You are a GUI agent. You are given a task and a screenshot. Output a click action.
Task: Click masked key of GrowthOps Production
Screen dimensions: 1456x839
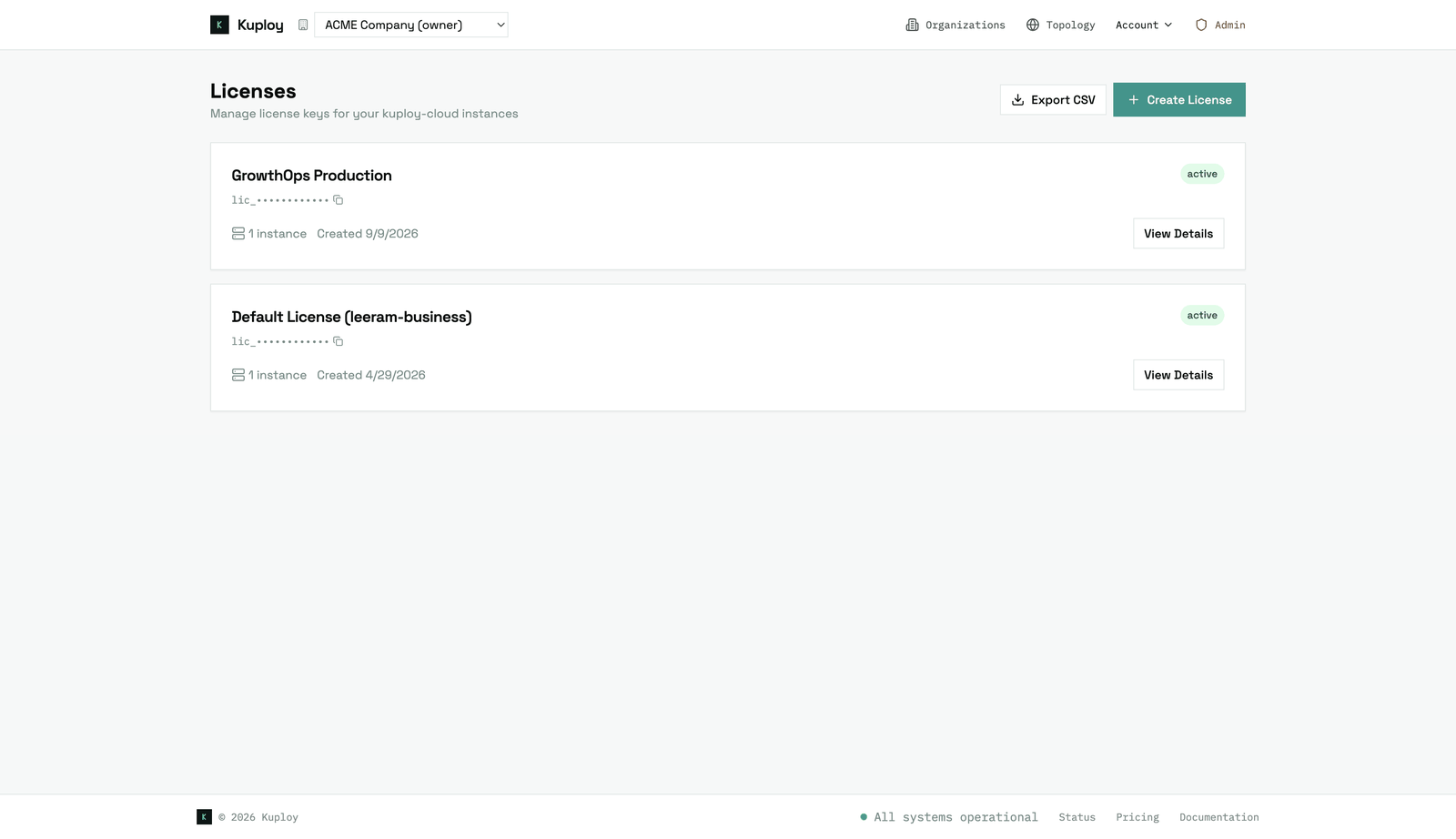click(x=280, y=200)
